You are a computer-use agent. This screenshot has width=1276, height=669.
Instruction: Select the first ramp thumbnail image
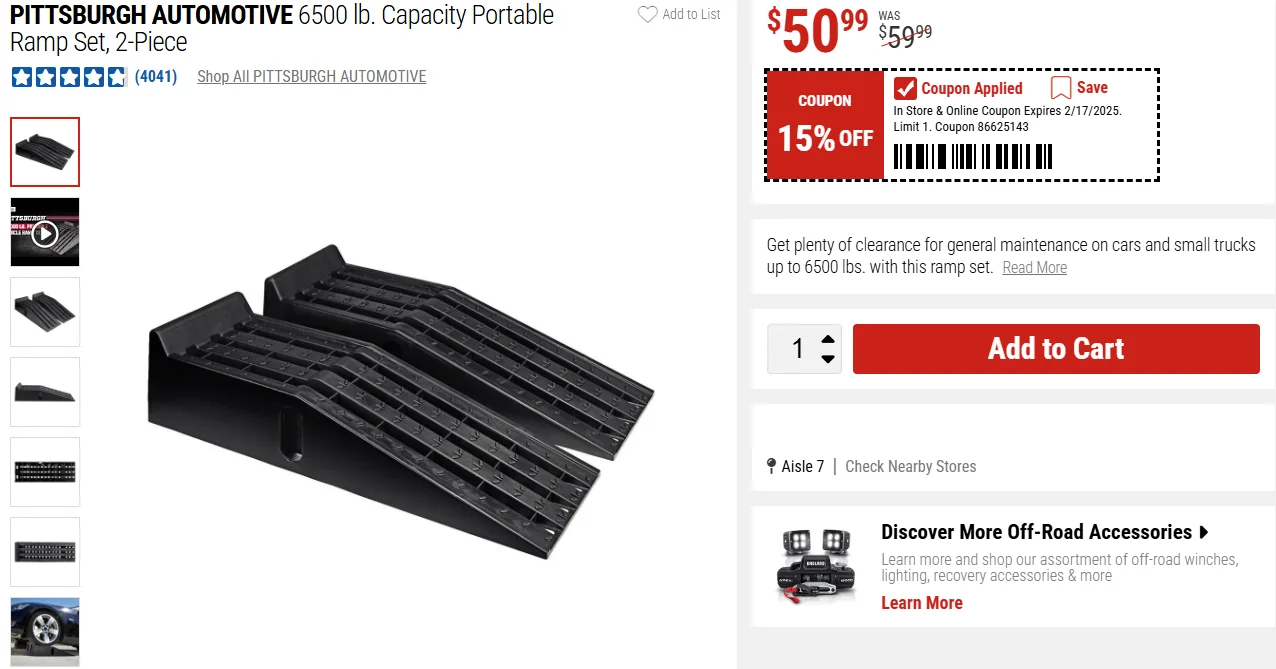(x=45, y=152)
